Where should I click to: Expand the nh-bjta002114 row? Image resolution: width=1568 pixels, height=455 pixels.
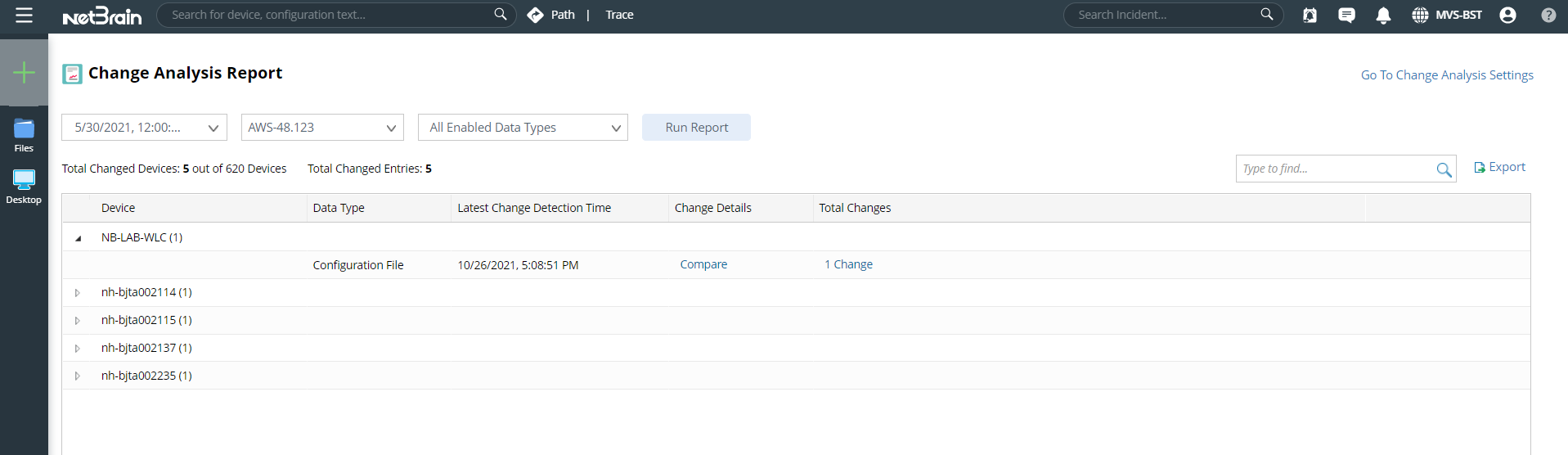coord(78,293)
